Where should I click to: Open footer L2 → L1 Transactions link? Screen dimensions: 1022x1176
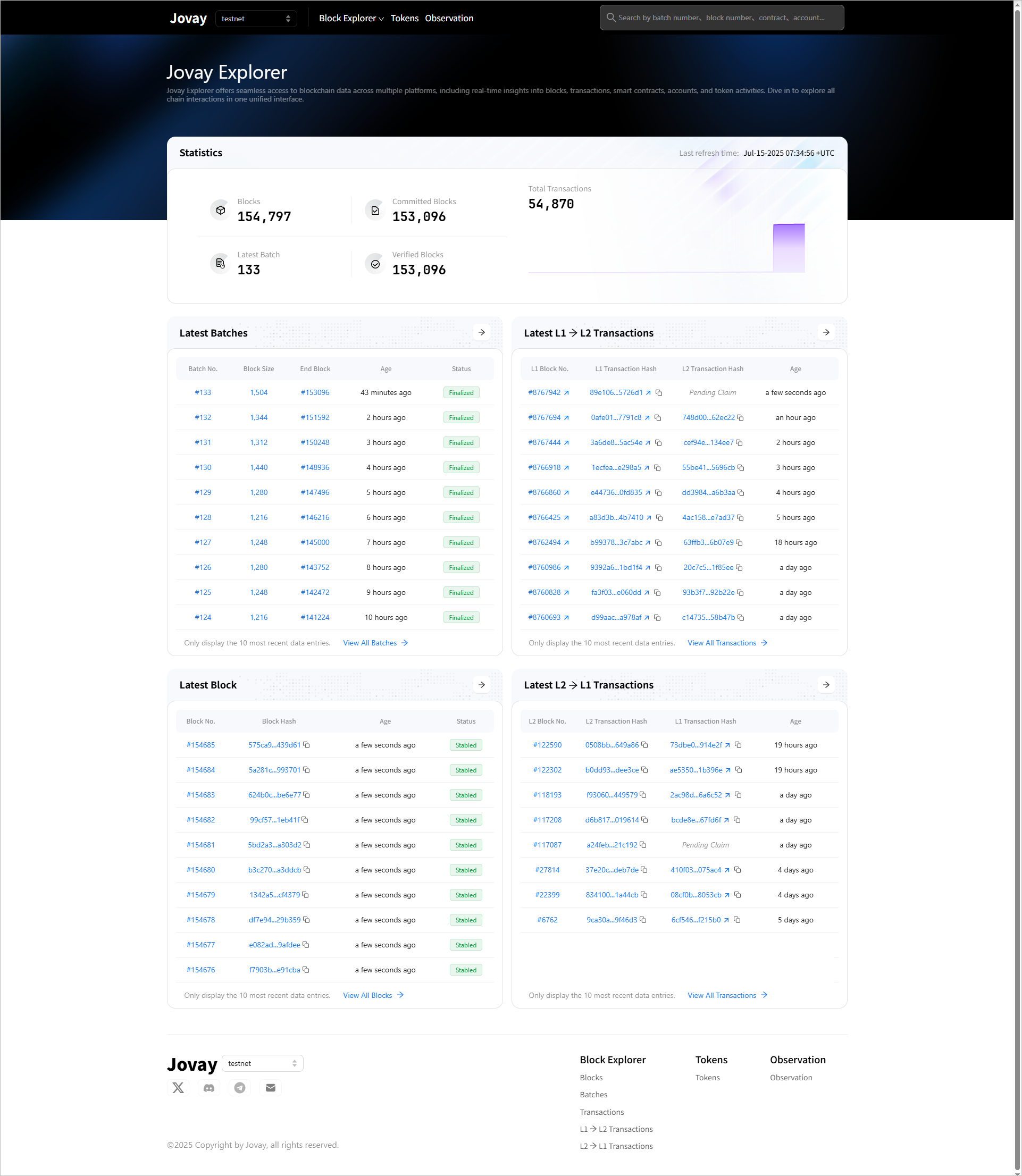[616, 1146]
